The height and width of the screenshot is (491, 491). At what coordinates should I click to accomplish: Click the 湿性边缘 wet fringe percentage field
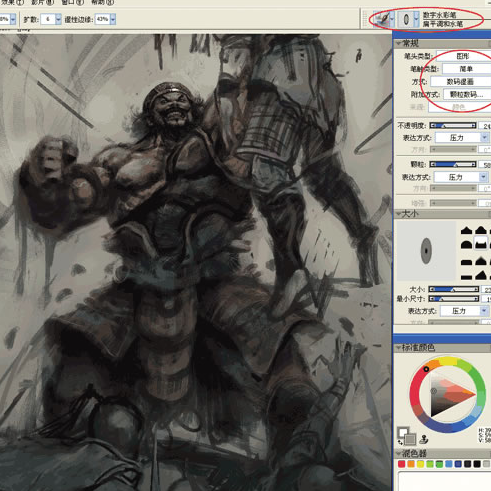[102, 19]
